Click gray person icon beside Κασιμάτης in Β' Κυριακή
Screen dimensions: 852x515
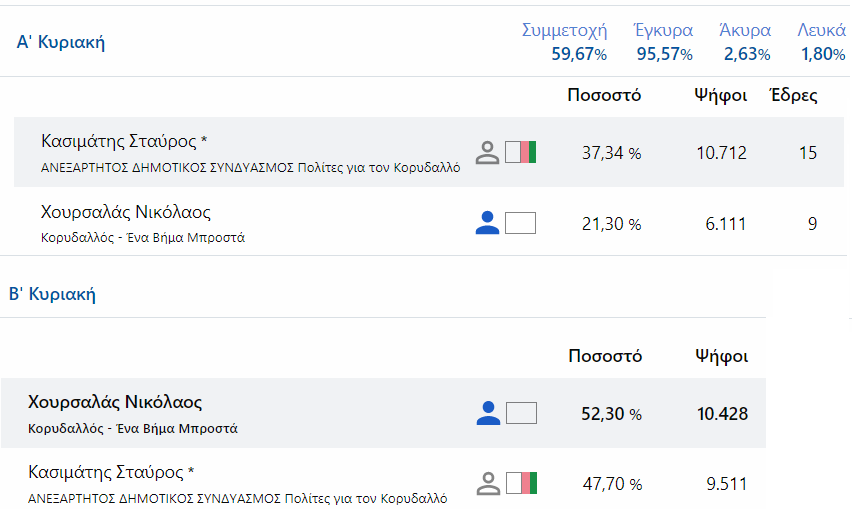coord(488,483)
